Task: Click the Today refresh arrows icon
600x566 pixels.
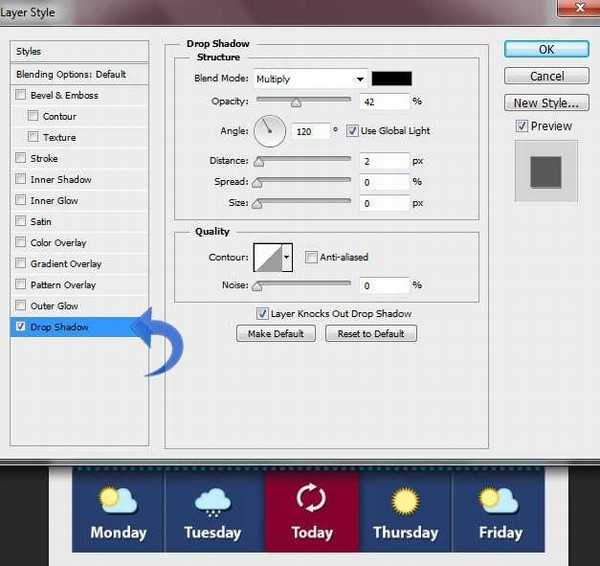Action: tap(311, 499)
